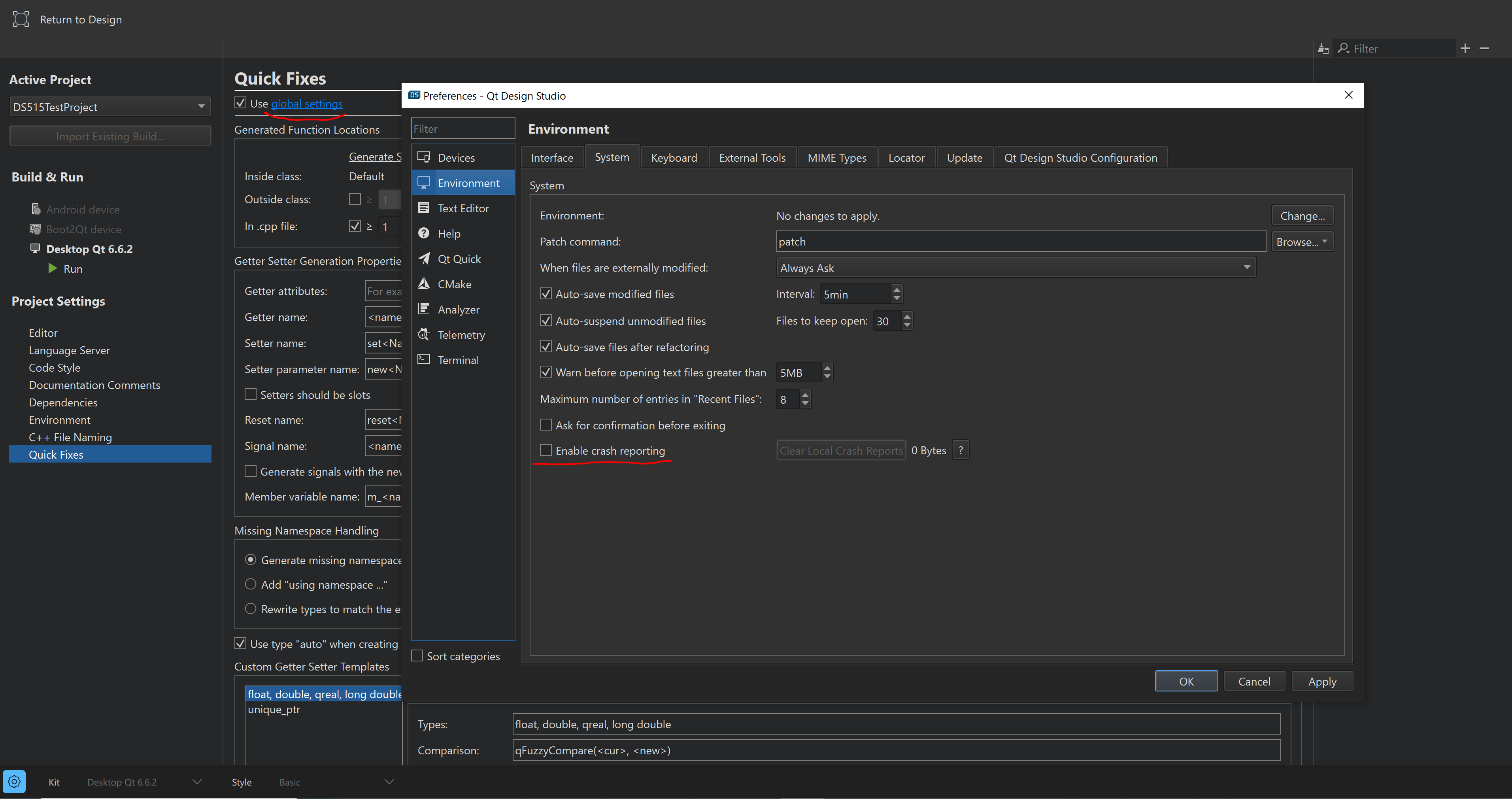Screen dimensions: 1512x799
Task: Click the Android device icon
Action: pos(36,209)
